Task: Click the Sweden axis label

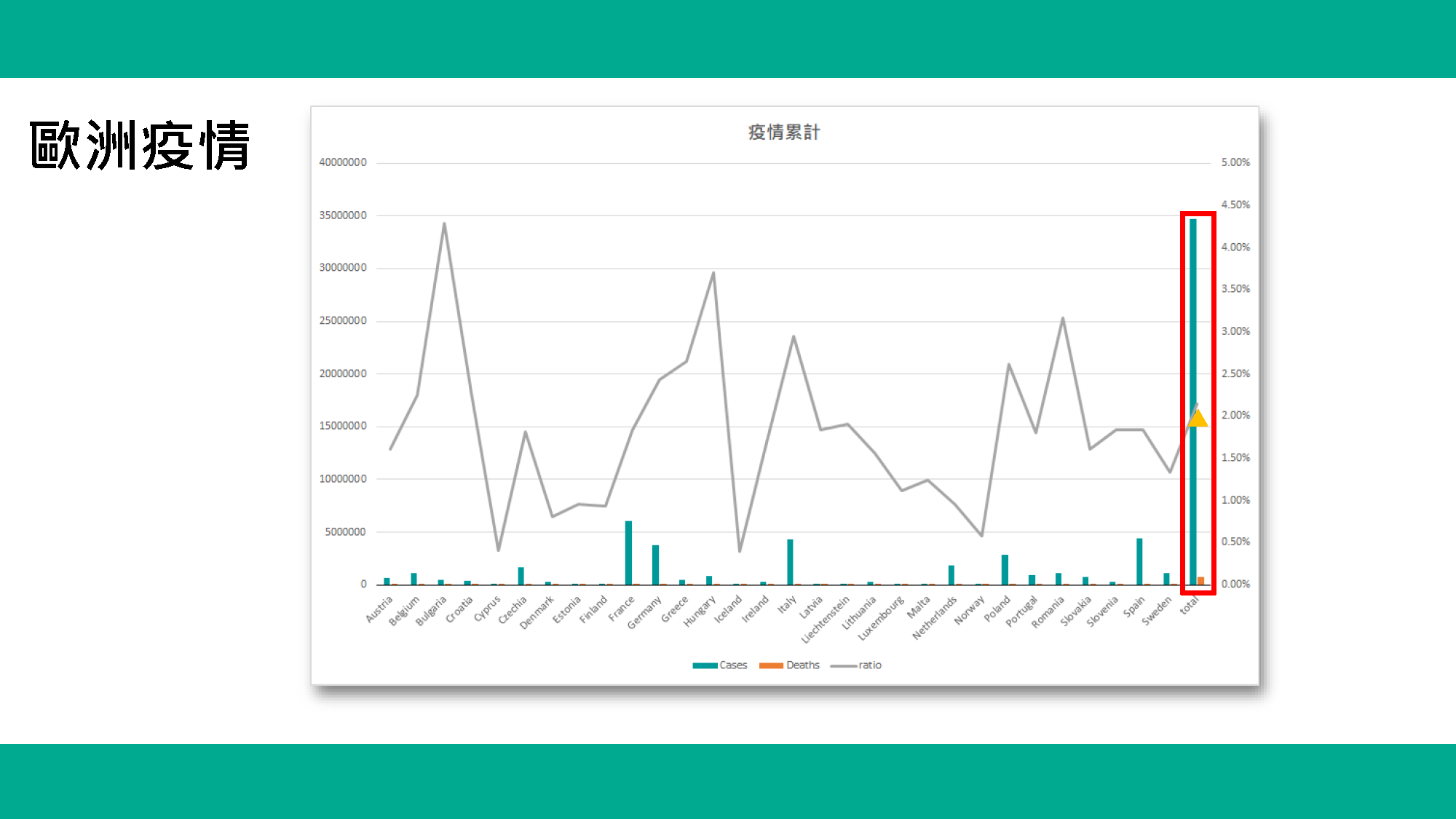Action: (x=1157, y=611)
